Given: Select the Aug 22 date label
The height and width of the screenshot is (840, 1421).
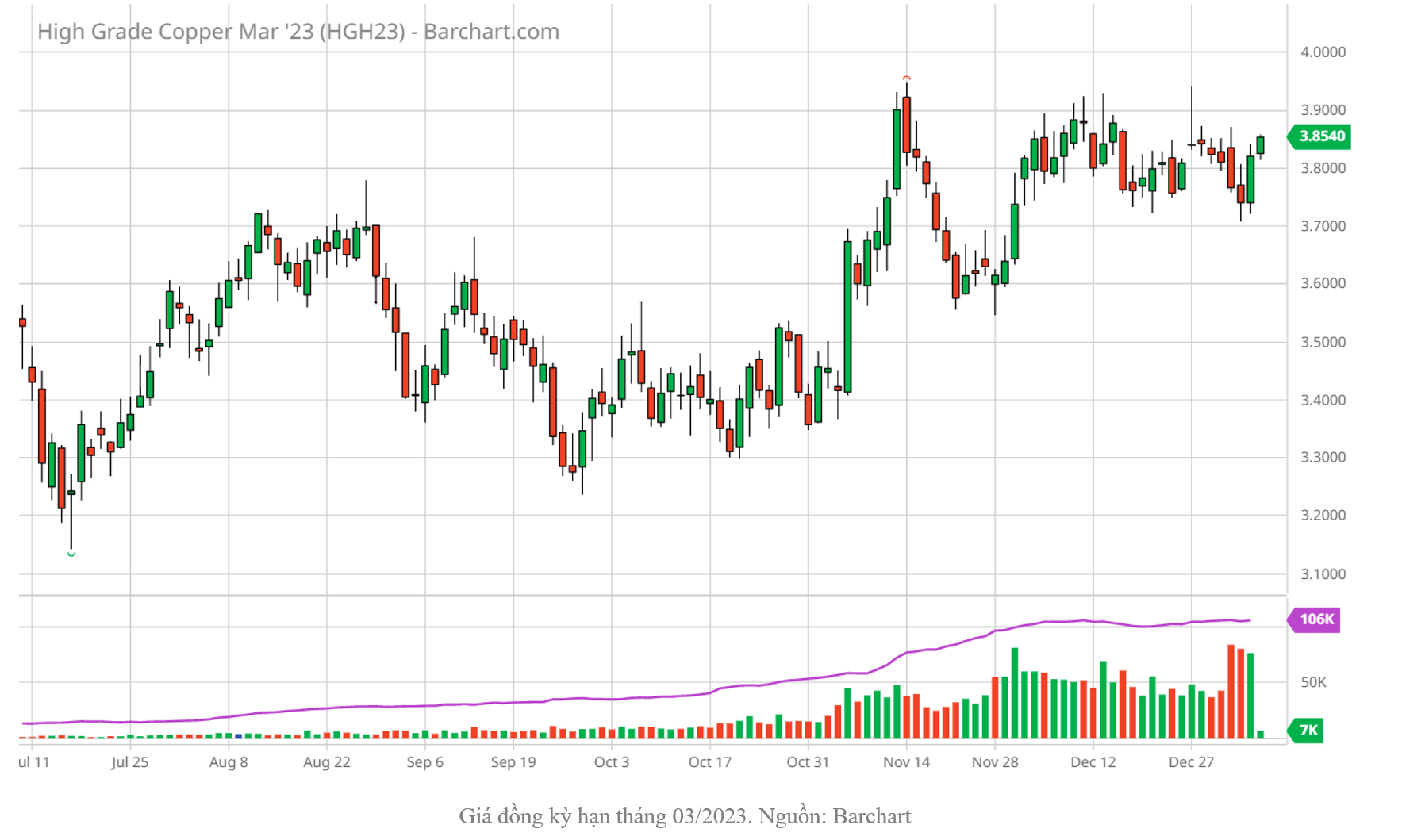Looking at the screenshot, I should [326, 762].
